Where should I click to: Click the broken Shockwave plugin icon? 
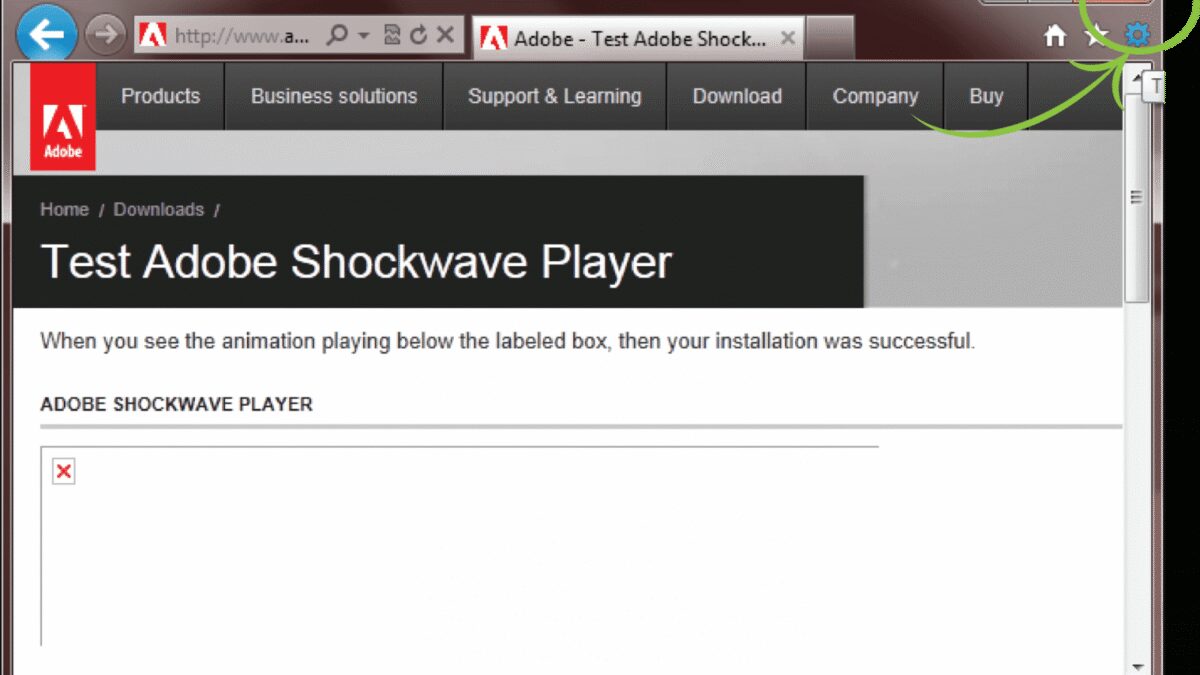(x=63, y=471)
